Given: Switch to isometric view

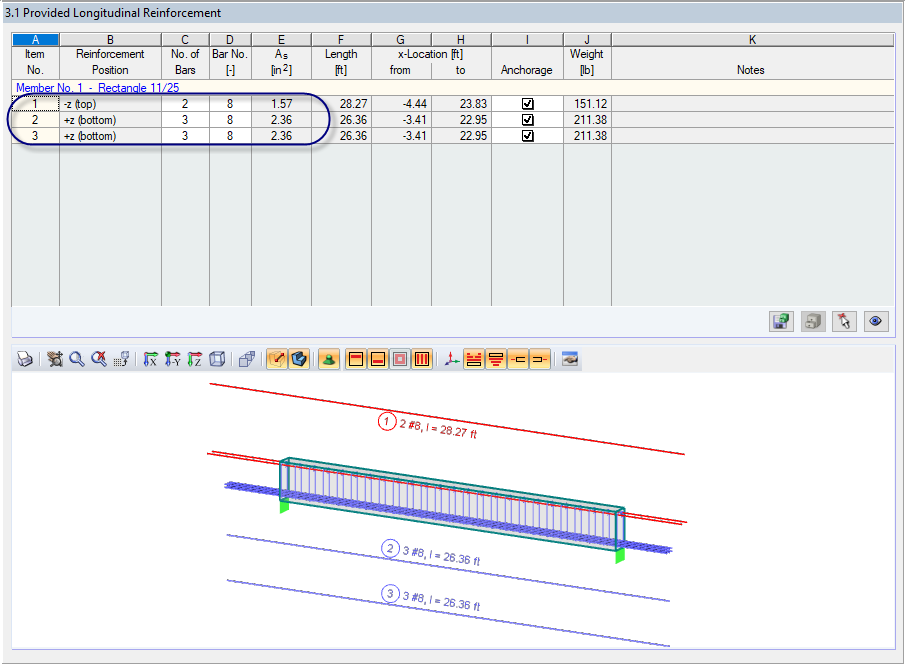Looking at the screenshot, I should (x=218, y=359).
